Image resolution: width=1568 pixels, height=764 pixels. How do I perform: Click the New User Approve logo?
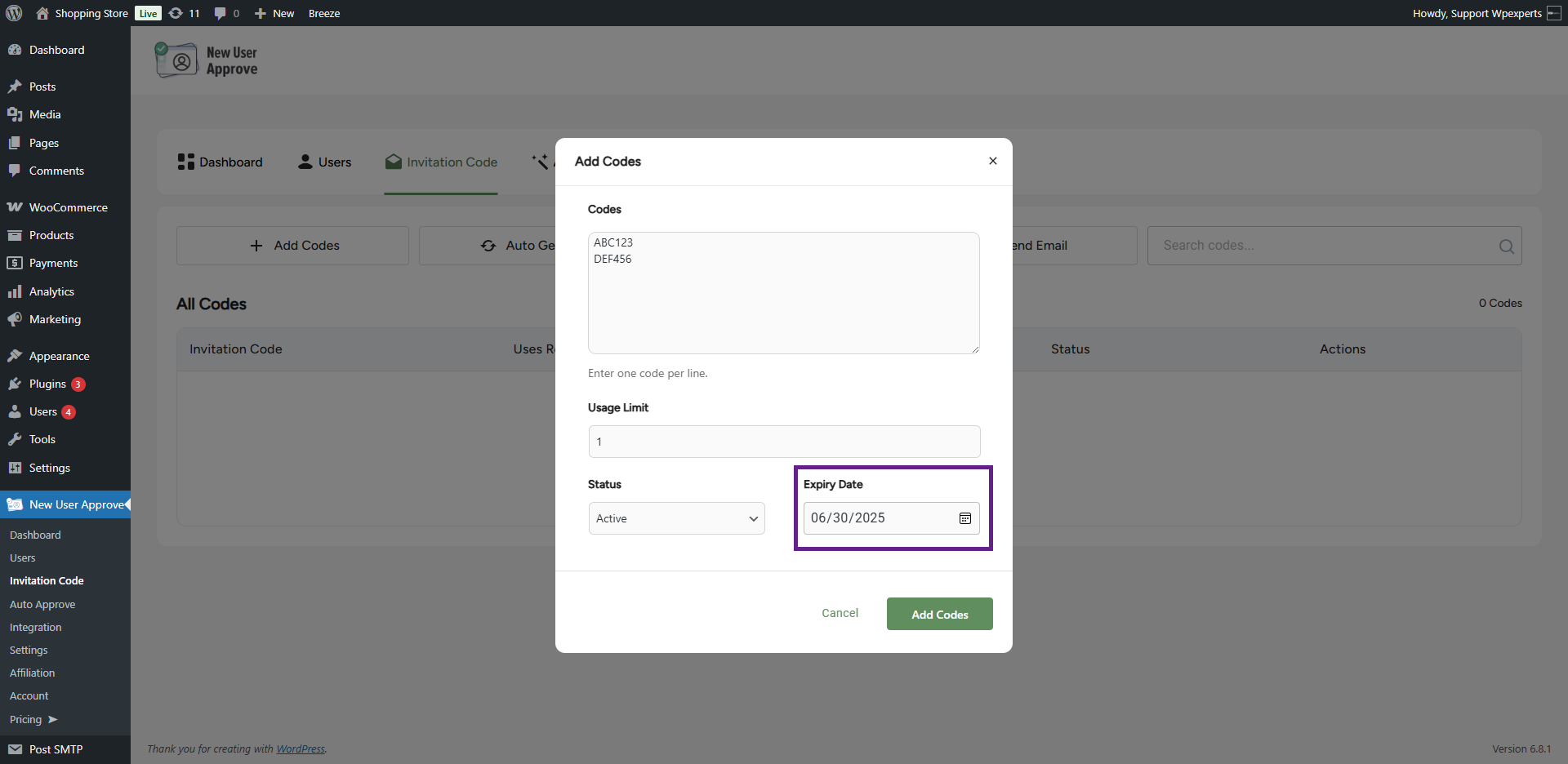pos(207,60)
